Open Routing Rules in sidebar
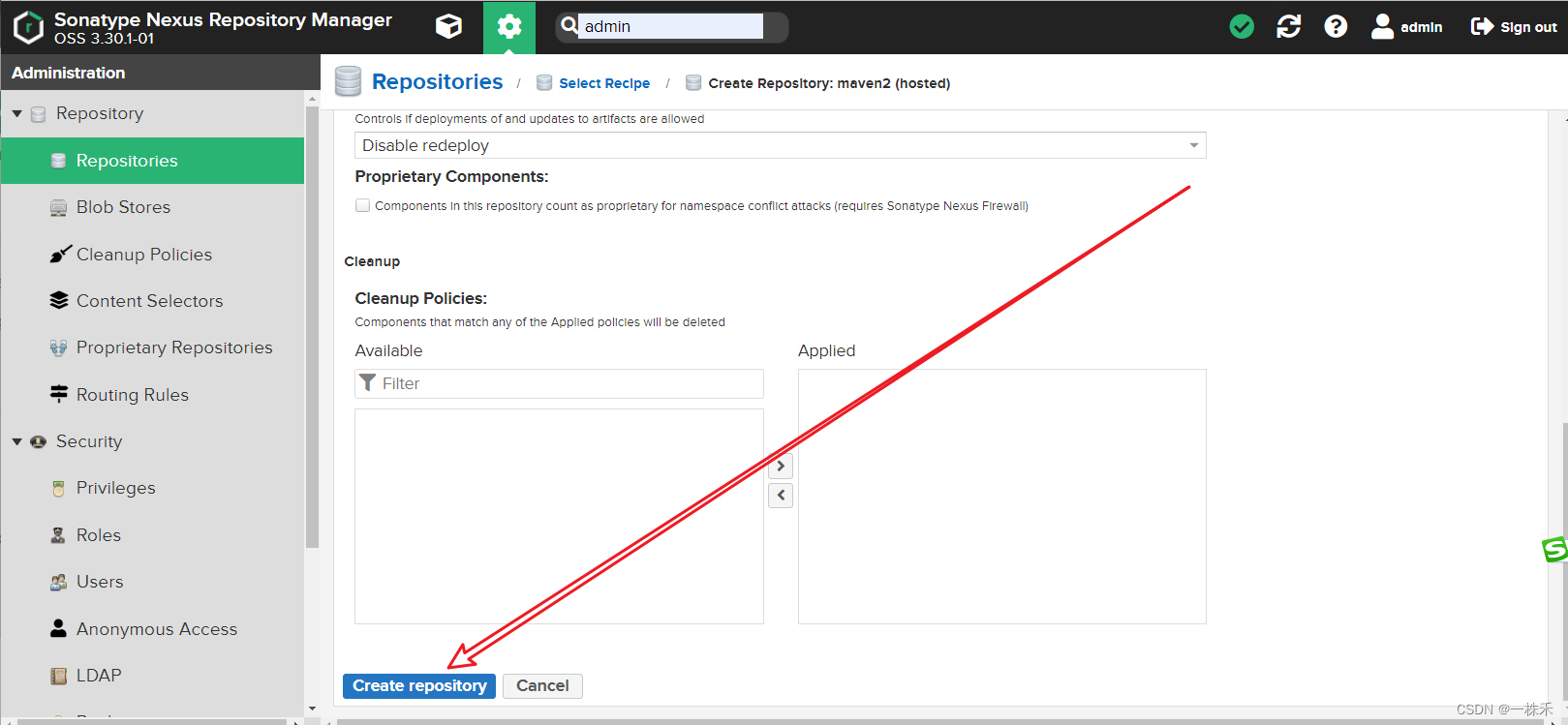Image resolution: width=1568 pixels, height=725 pixels. 153,395
